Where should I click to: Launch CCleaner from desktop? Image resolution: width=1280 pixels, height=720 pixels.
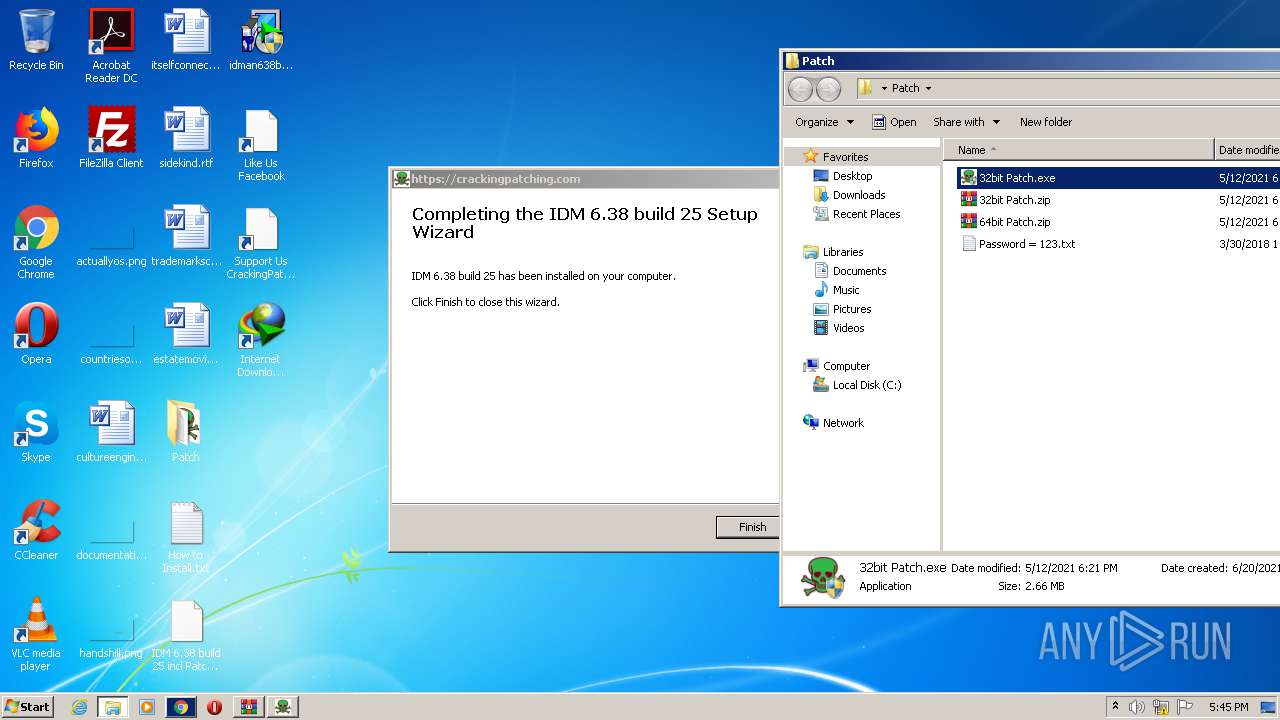36,530
